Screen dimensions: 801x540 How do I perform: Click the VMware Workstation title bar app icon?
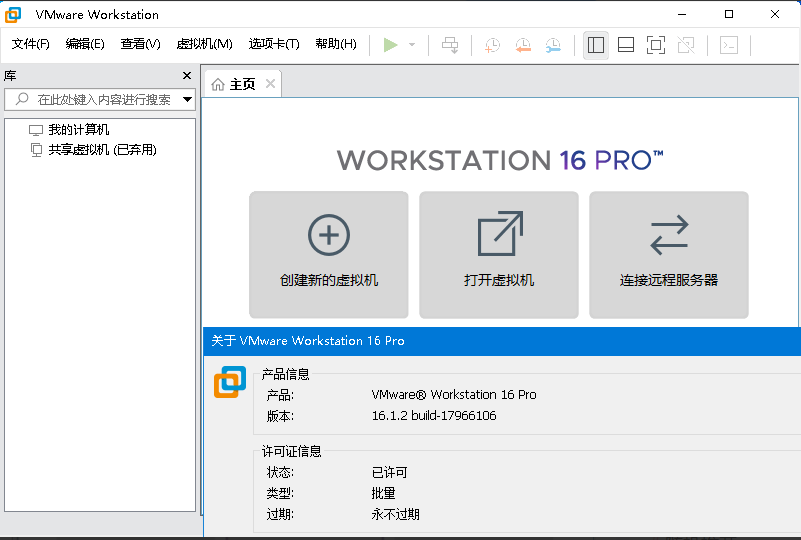click(x=13, y=15)
